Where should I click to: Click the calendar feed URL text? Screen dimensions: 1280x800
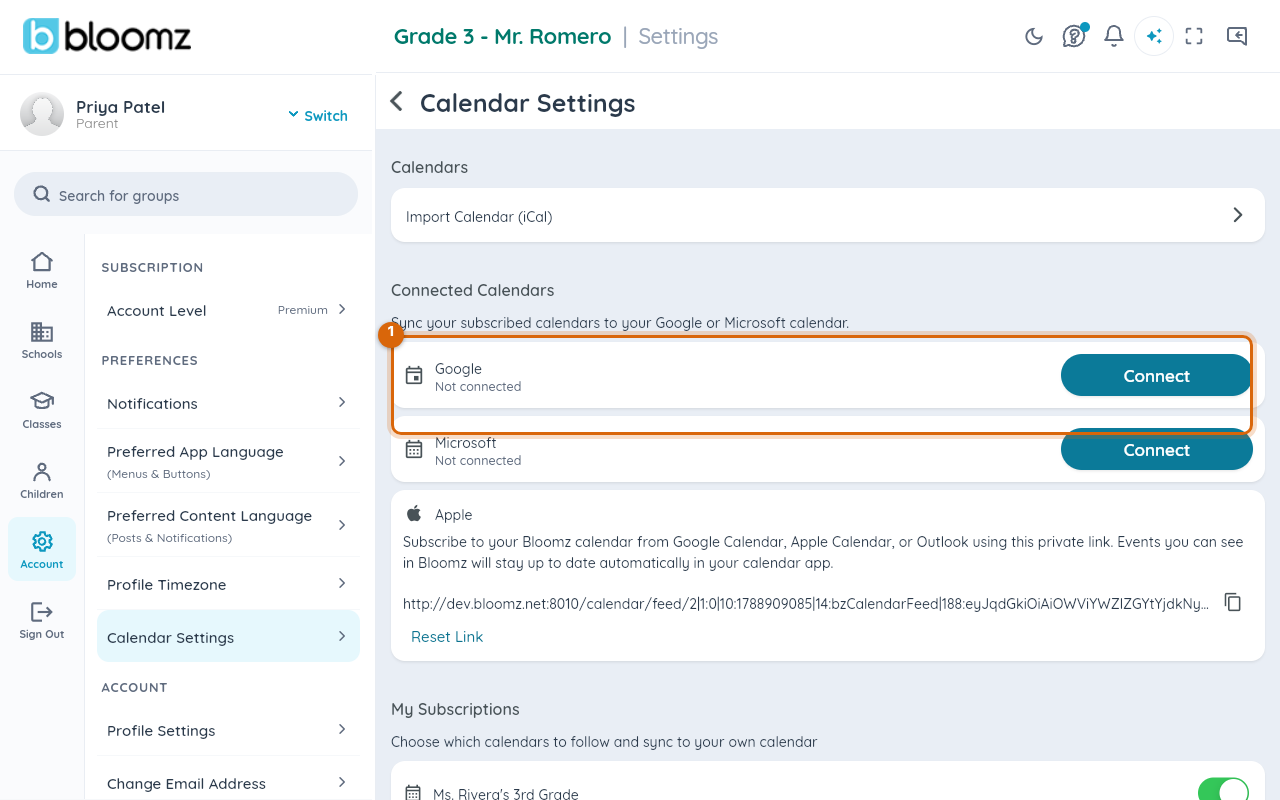[x=806, y=603]
